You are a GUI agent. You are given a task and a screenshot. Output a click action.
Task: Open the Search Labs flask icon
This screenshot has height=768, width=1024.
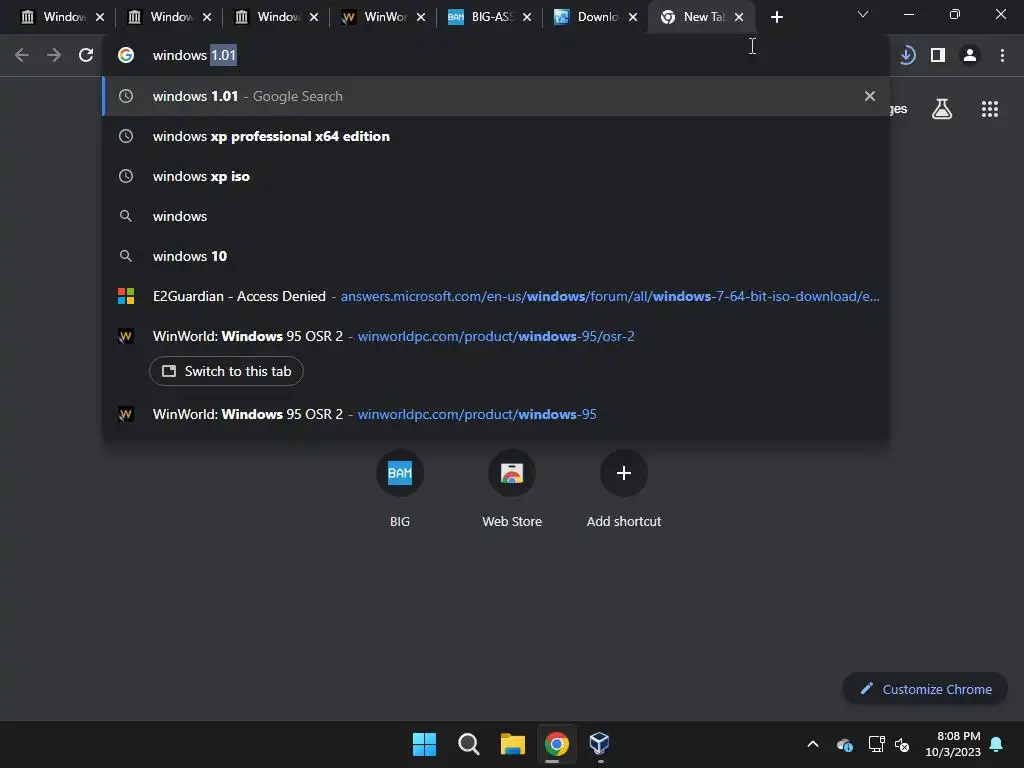(942, 109)
